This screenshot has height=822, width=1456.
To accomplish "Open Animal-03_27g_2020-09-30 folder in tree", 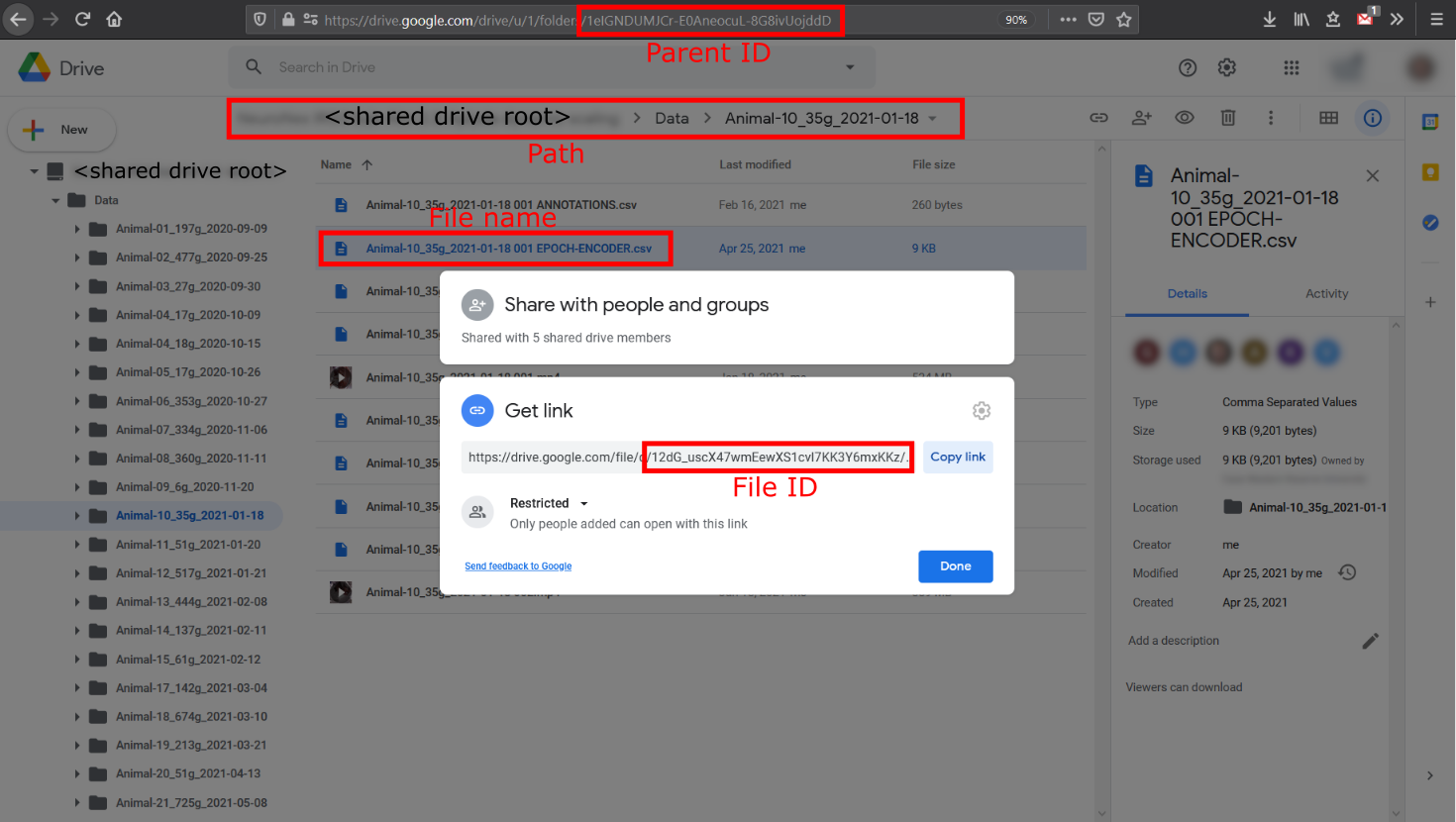I will tap(188, 286).
